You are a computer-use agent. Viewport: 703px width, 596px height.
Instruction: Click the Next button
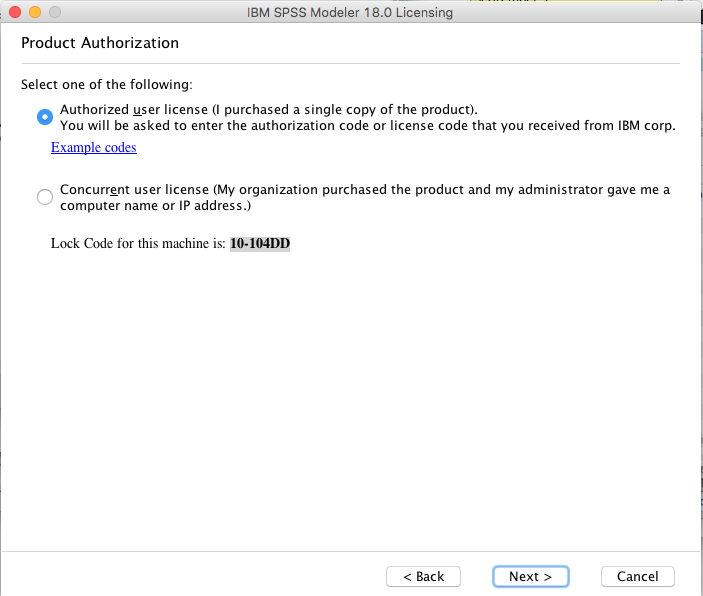pyautogui.click(x=530, y=576)
